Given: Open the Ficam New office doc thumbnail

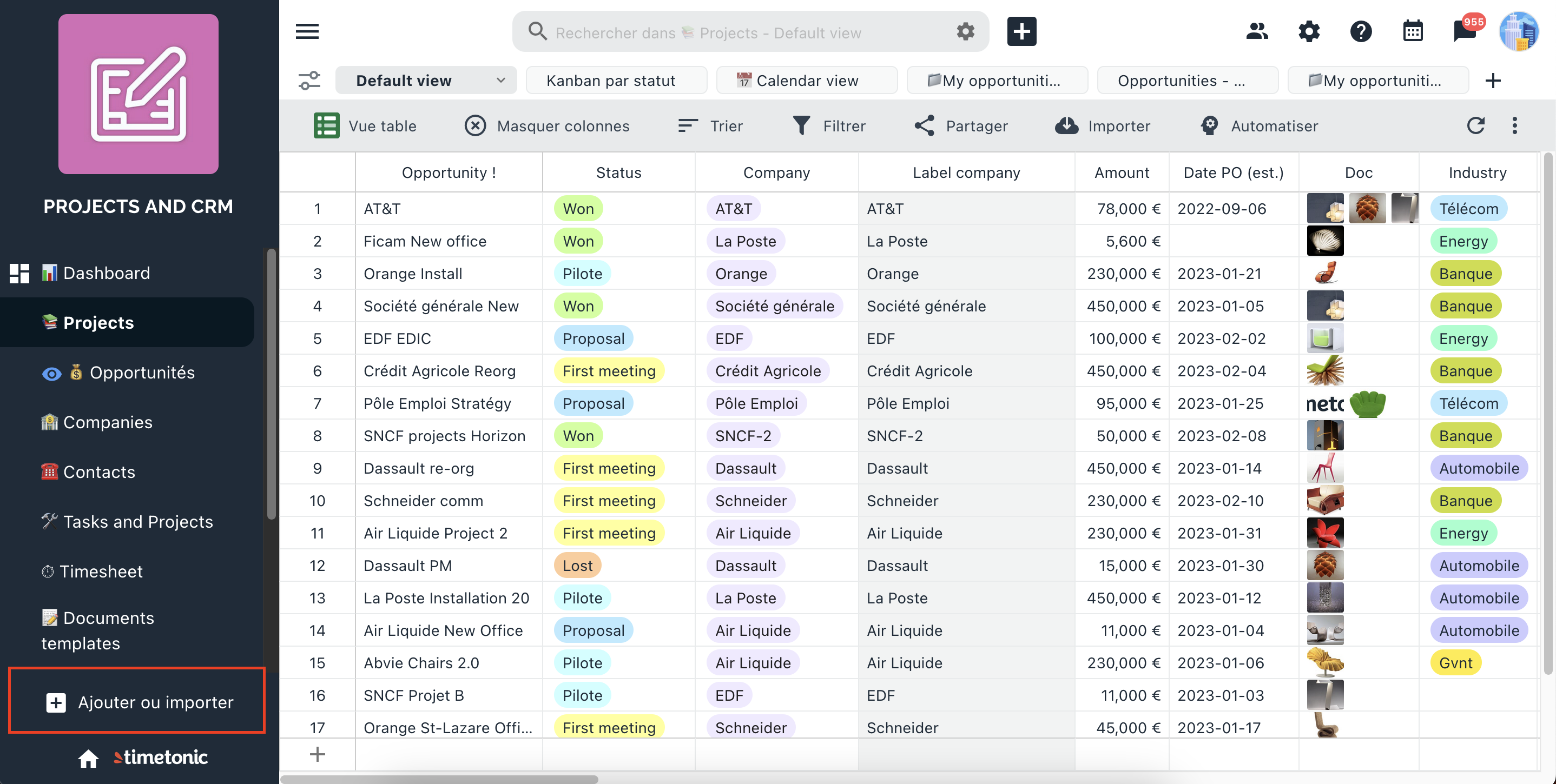Looking at the screenshot, I should [x=1326, y=241].
